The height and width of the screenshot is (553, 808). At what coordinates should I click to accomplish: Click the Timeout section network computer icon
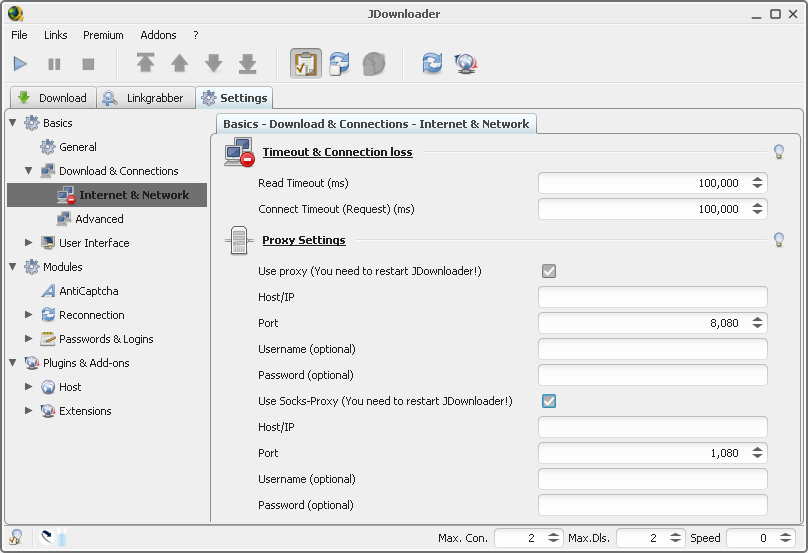(x=239, y=152)
